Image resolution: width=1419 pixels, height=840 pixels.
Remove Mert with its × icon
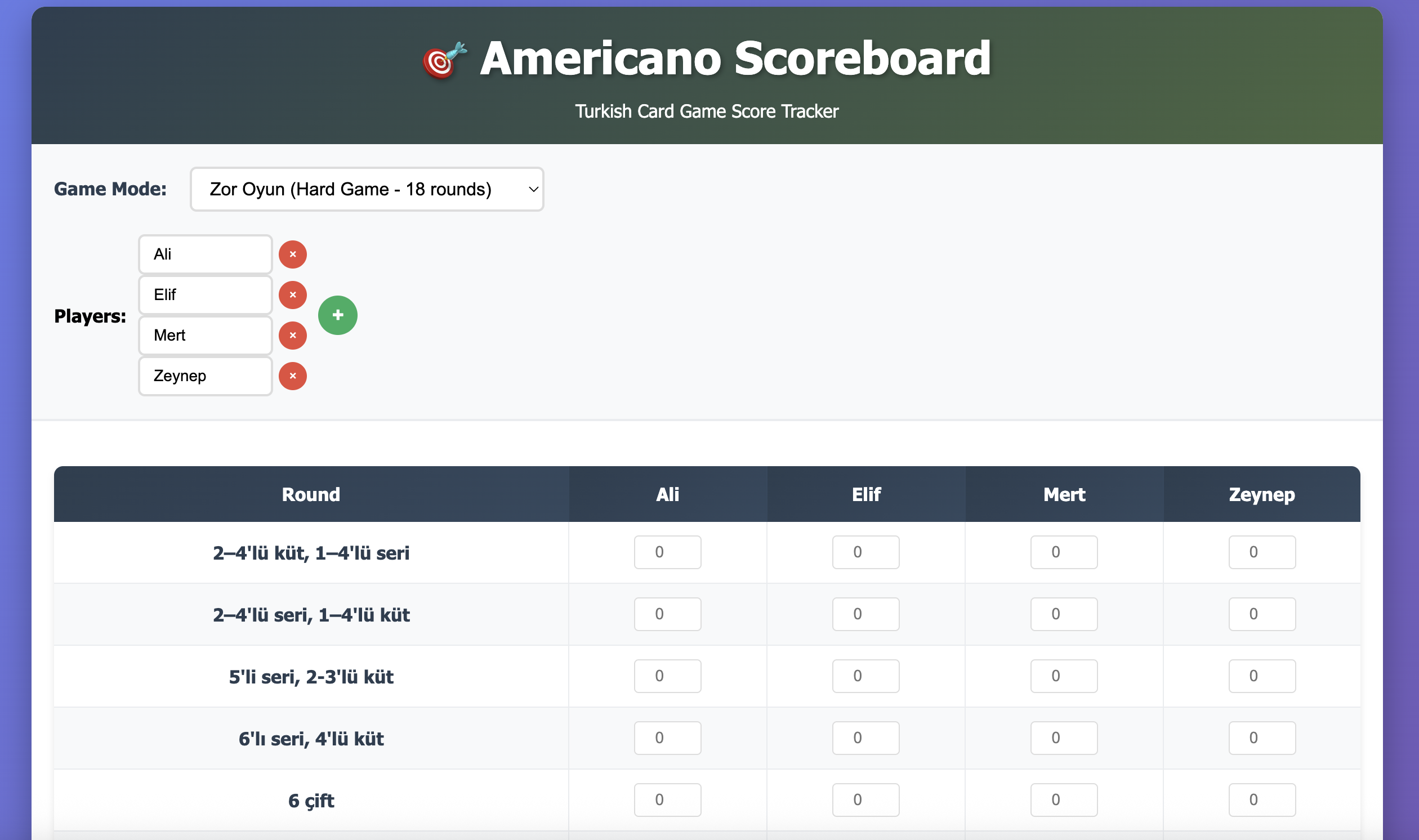click(293, 335)
